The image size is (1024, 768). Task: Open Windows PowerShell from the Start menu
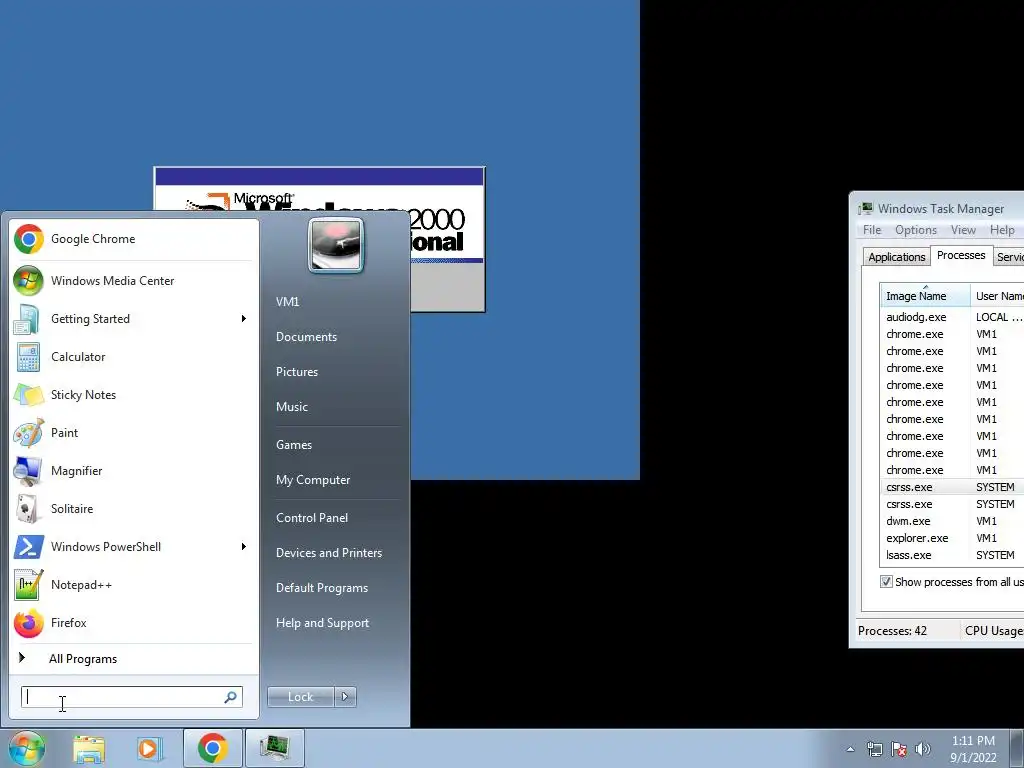(133, 547)
